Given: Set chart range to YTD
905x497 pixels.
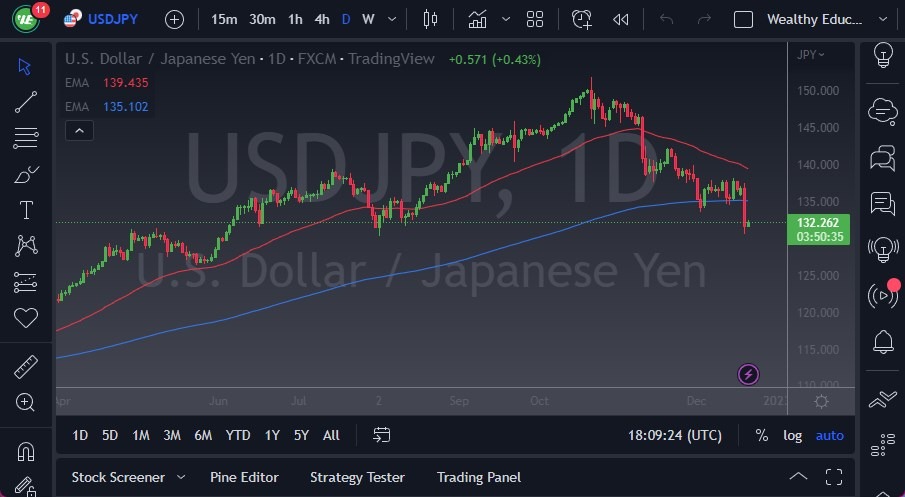Looking at the screenshot, I should (x=238, y=435).
